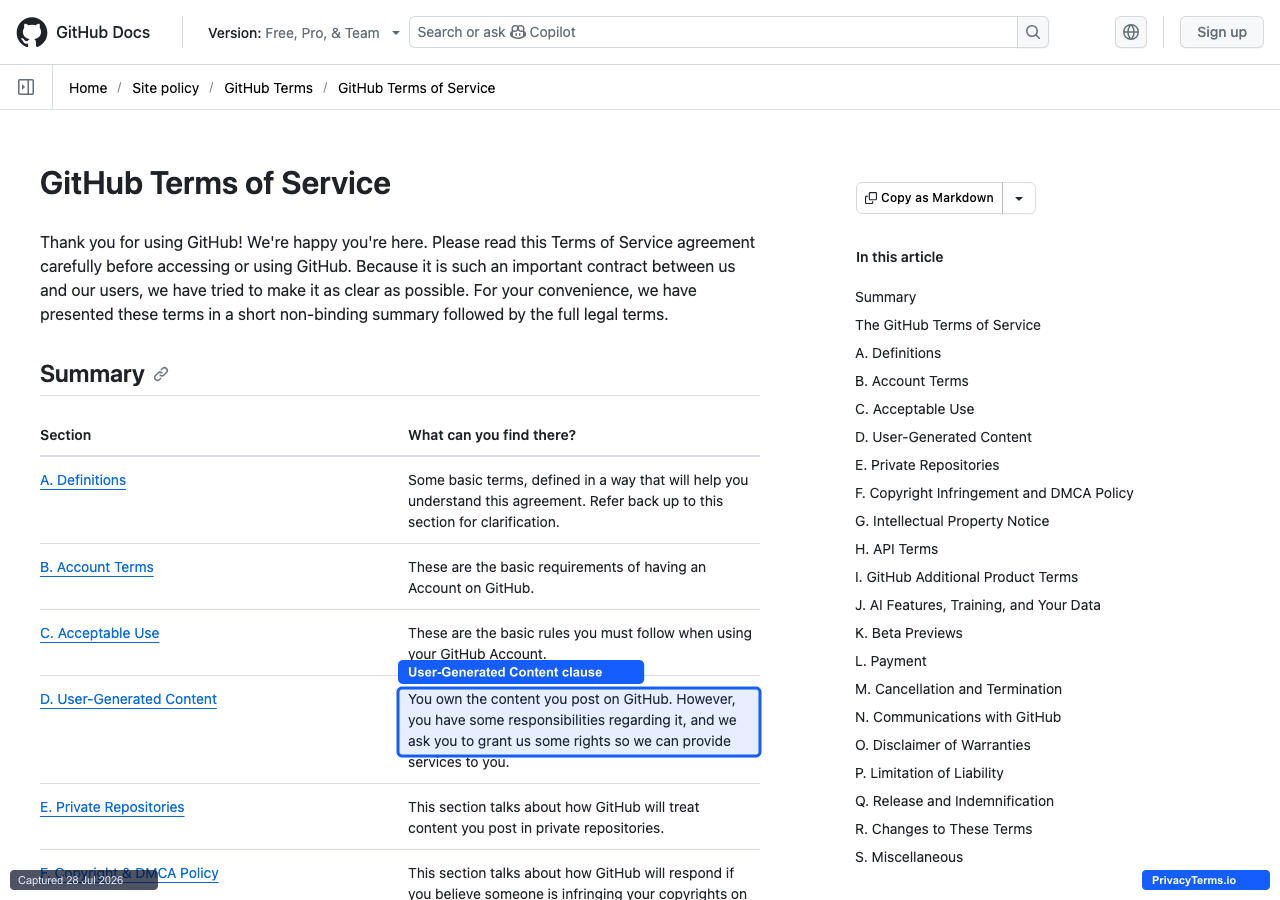Click the search magnifier button
Screen dimensions: 1280x900
click(x=1033, y=32)
